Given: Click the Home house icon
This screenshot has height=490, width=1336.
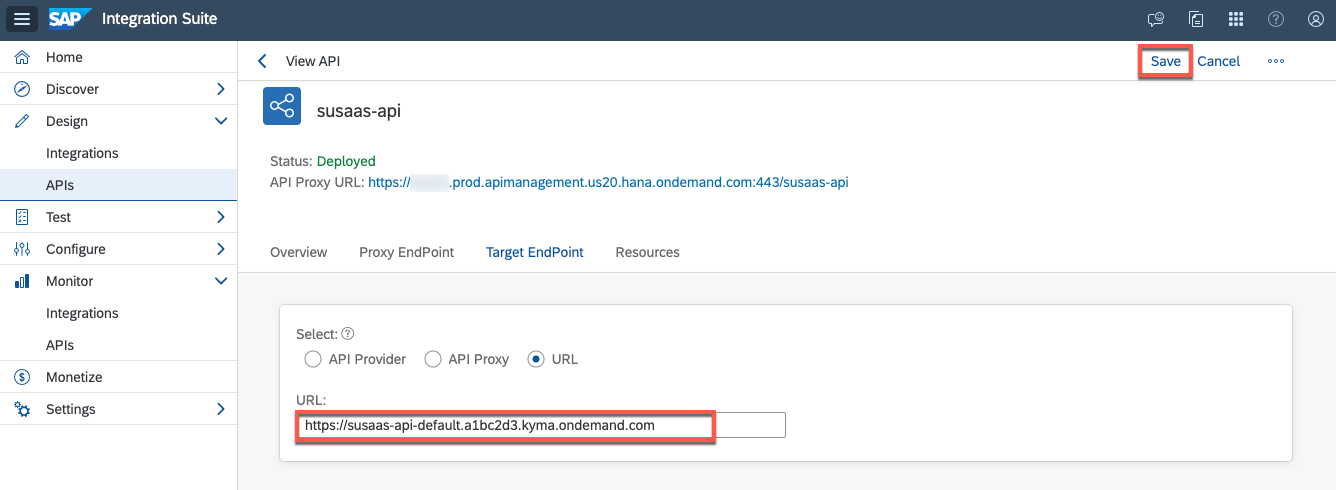Looking at the screenshot, I should pyautogui.click(x=22, y=57).
